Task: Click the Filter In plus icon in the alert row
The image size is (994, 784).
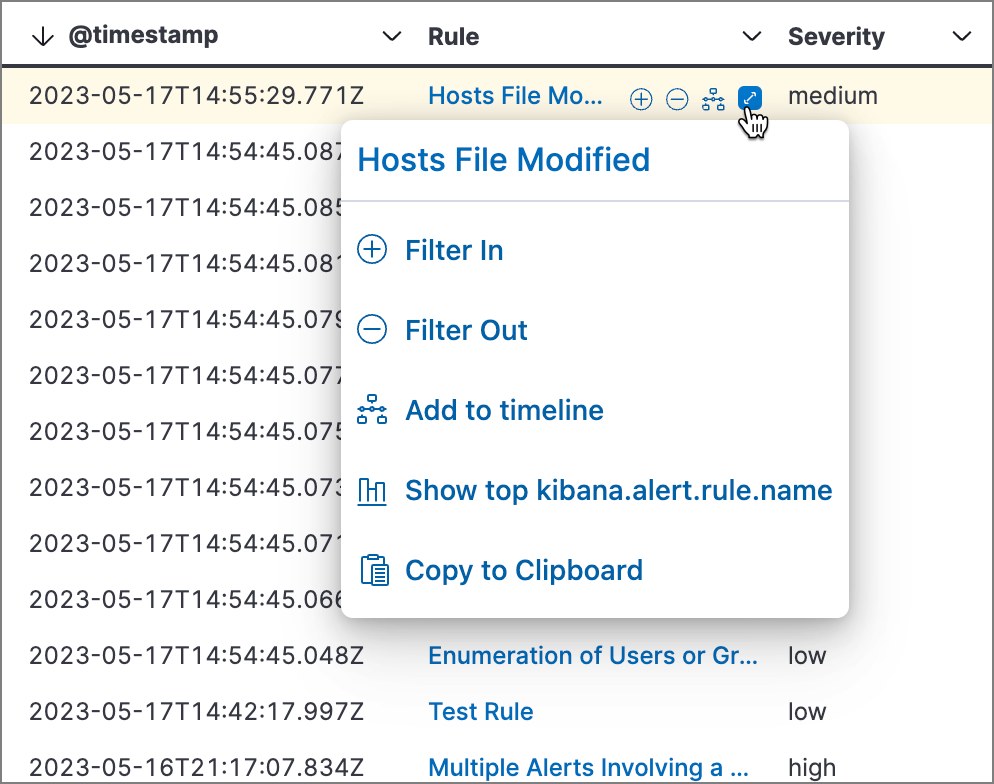Action: [641, 98]
